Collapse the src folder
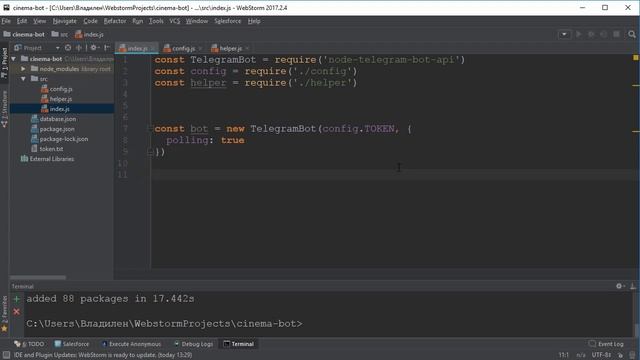Image resolution: width=640 pixels, height=360 pixels. [23, 79]
